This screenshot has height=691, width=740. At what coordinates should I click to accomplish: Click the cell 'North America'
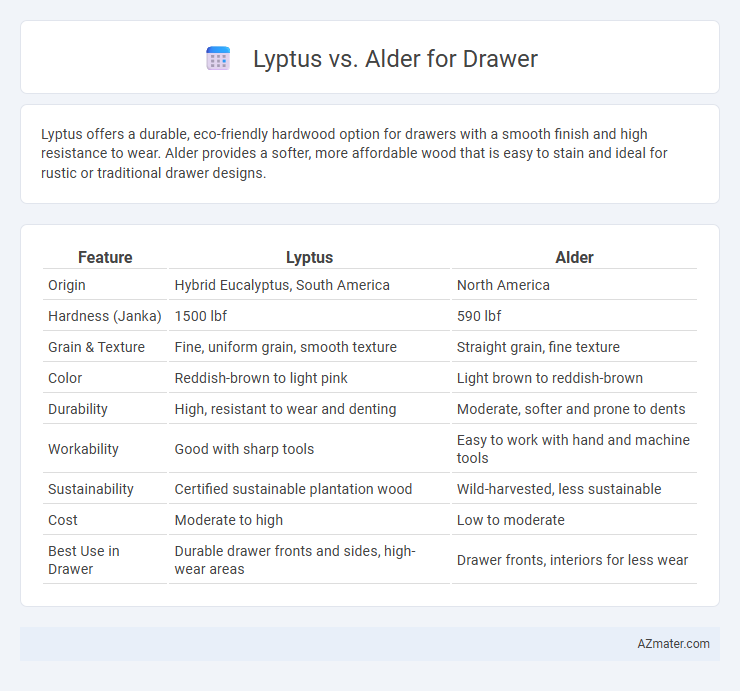pos(503,285)
